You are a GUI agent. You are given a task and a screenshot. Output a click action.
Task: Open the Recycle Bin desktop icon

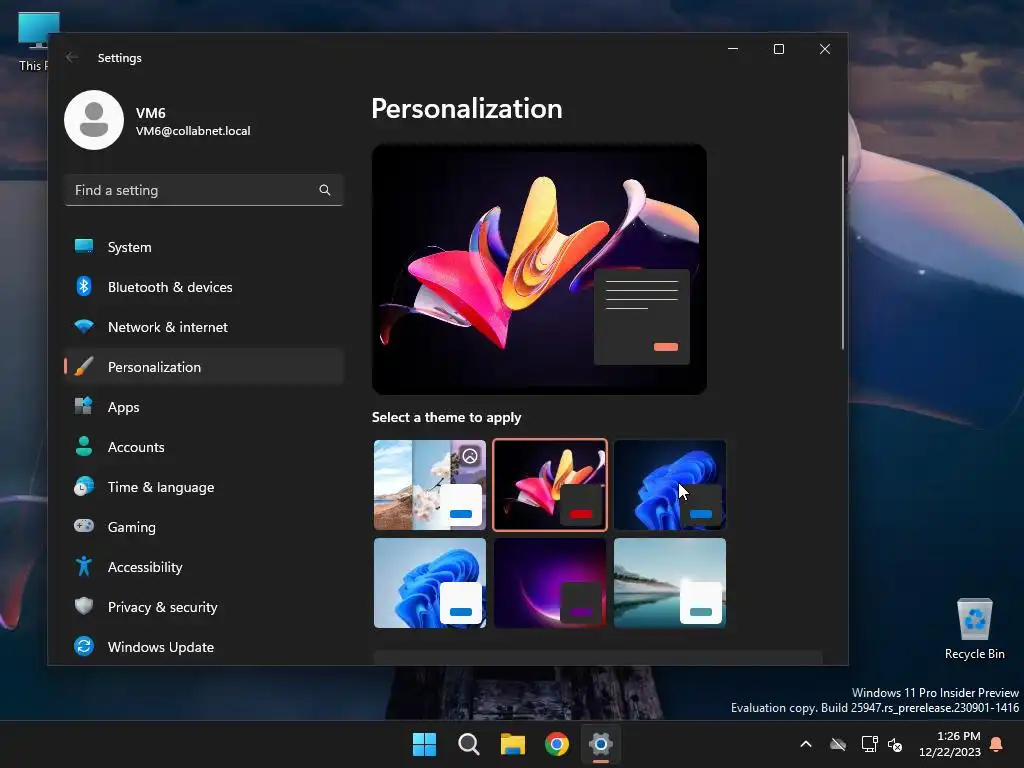(974, 629)
